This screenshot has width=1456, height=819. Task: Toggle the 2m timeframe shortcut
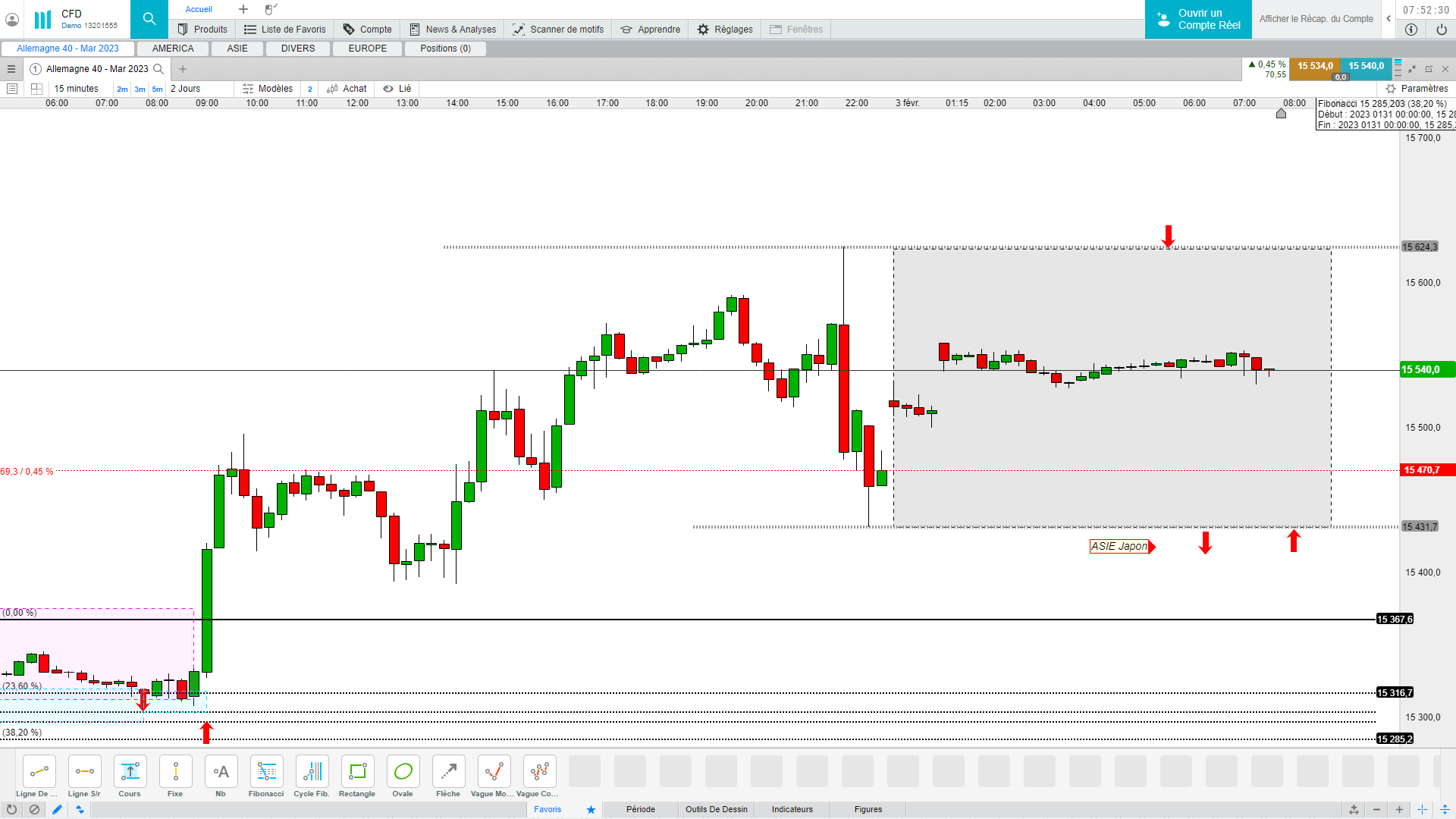[x=122, y=89]
